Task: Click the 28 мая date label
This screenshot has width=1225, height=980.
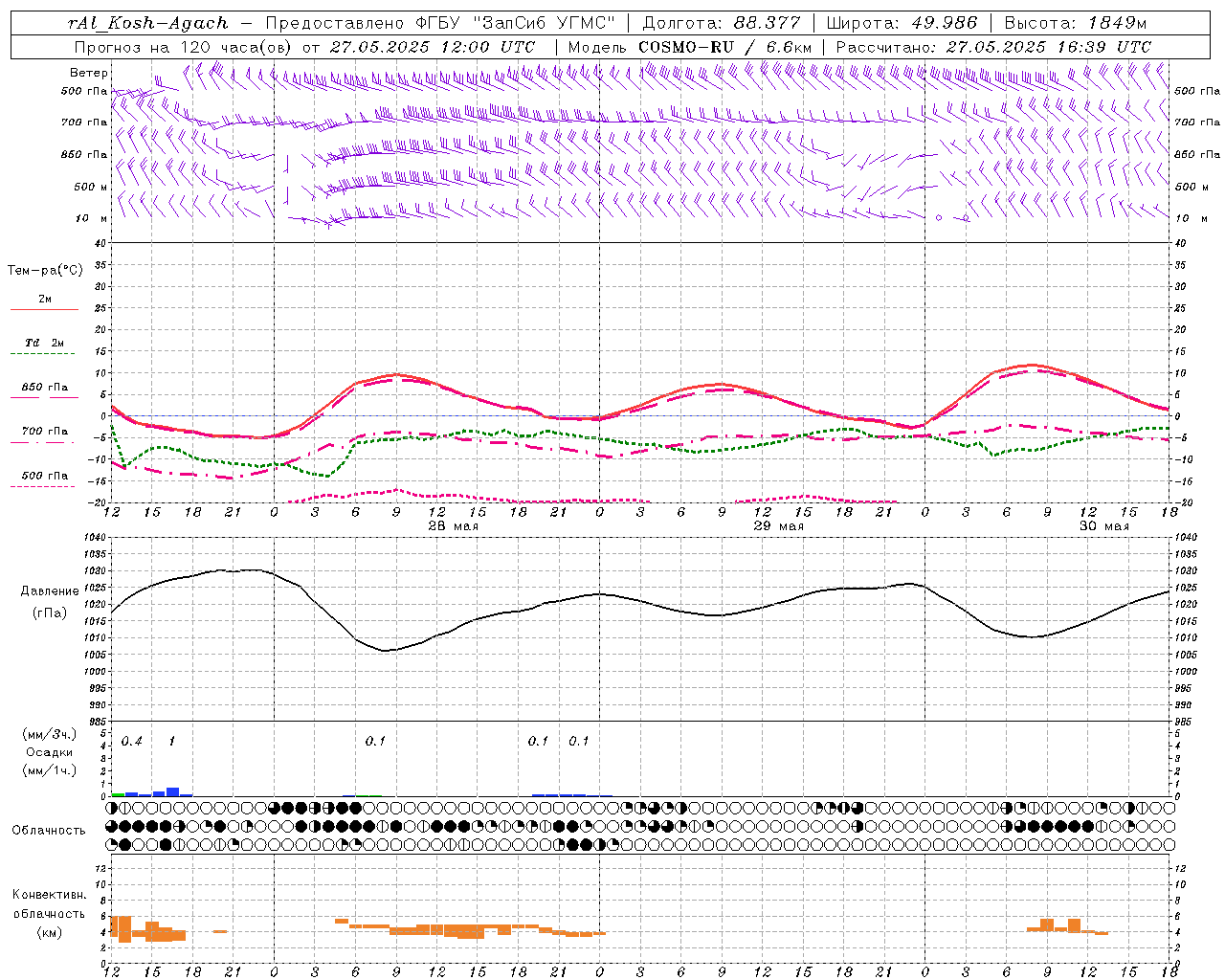Action: click(x=453, y=526)
